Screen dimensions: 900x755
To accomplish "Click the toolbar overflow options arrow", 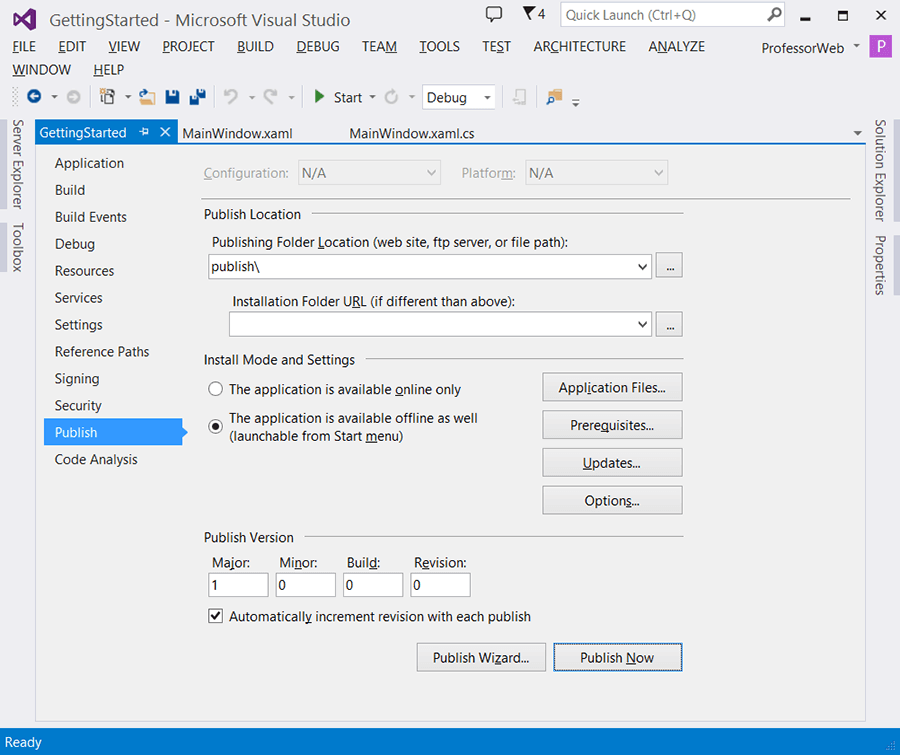I will [576, 103].
